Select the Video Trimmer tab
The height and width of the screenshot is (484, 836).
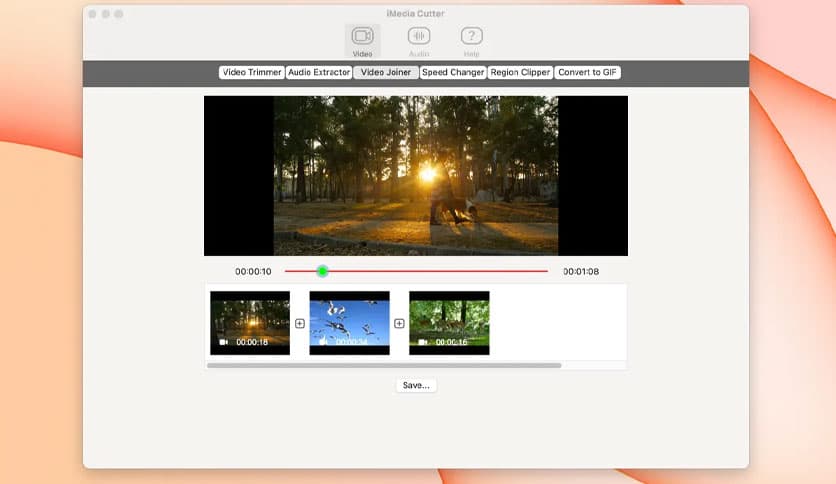[252, 72]
